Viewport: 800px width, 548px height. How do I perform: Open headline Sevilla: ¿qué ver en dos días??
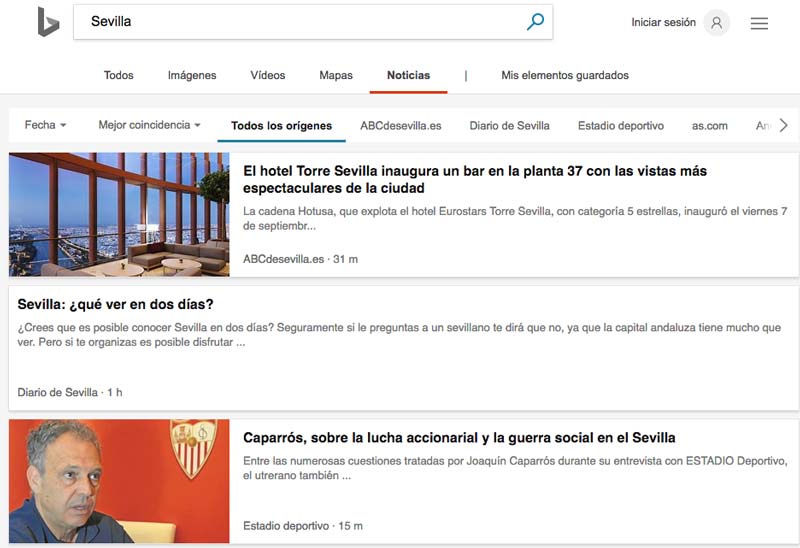click(x=115, y=304)
